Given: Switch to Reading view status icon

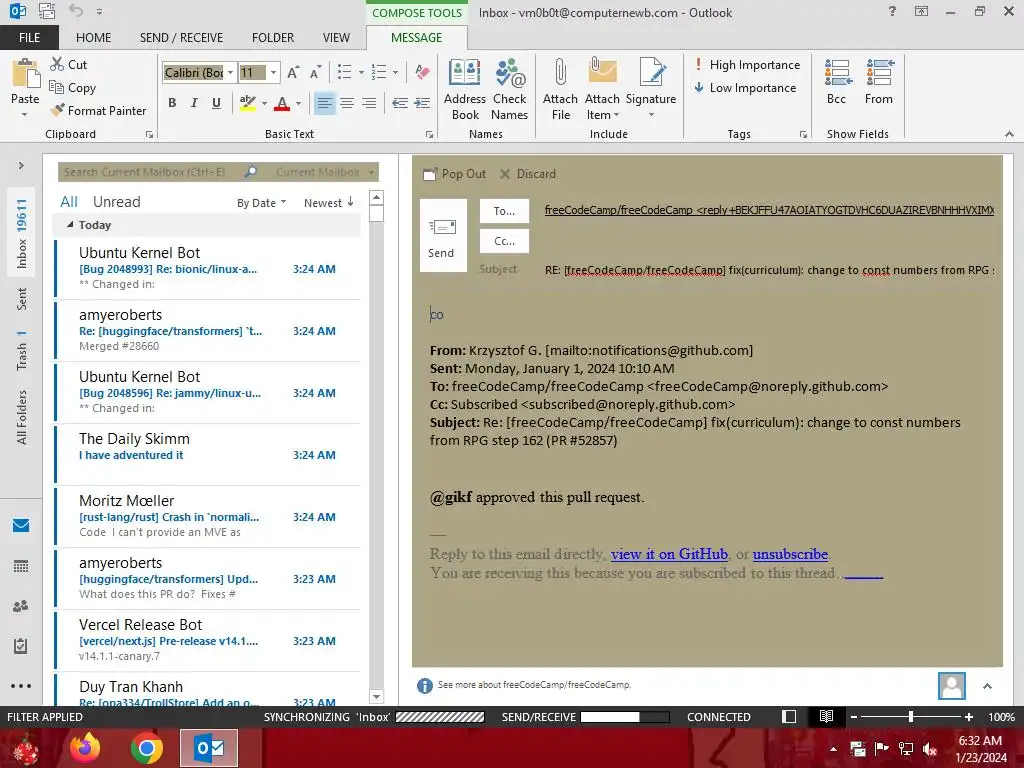Looking at the screenshot, I should click(826, 716).
